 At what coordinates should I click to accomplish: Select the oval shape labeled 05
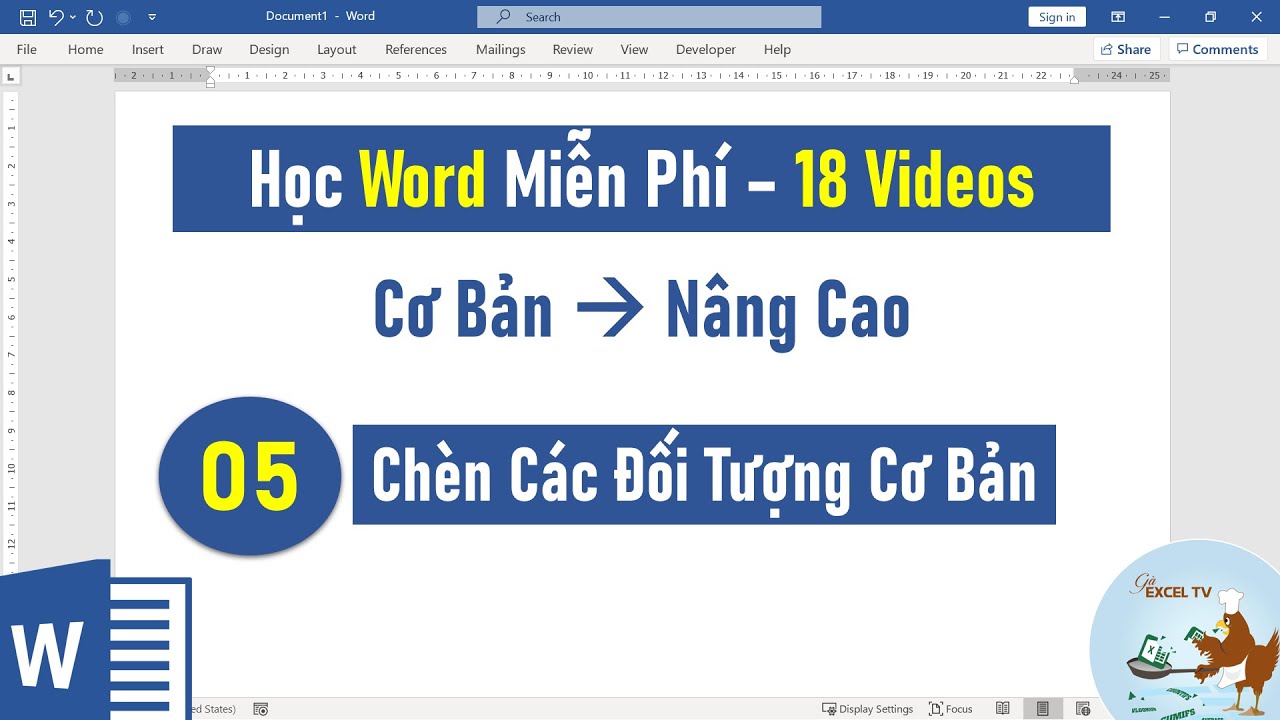coord(250,476)
